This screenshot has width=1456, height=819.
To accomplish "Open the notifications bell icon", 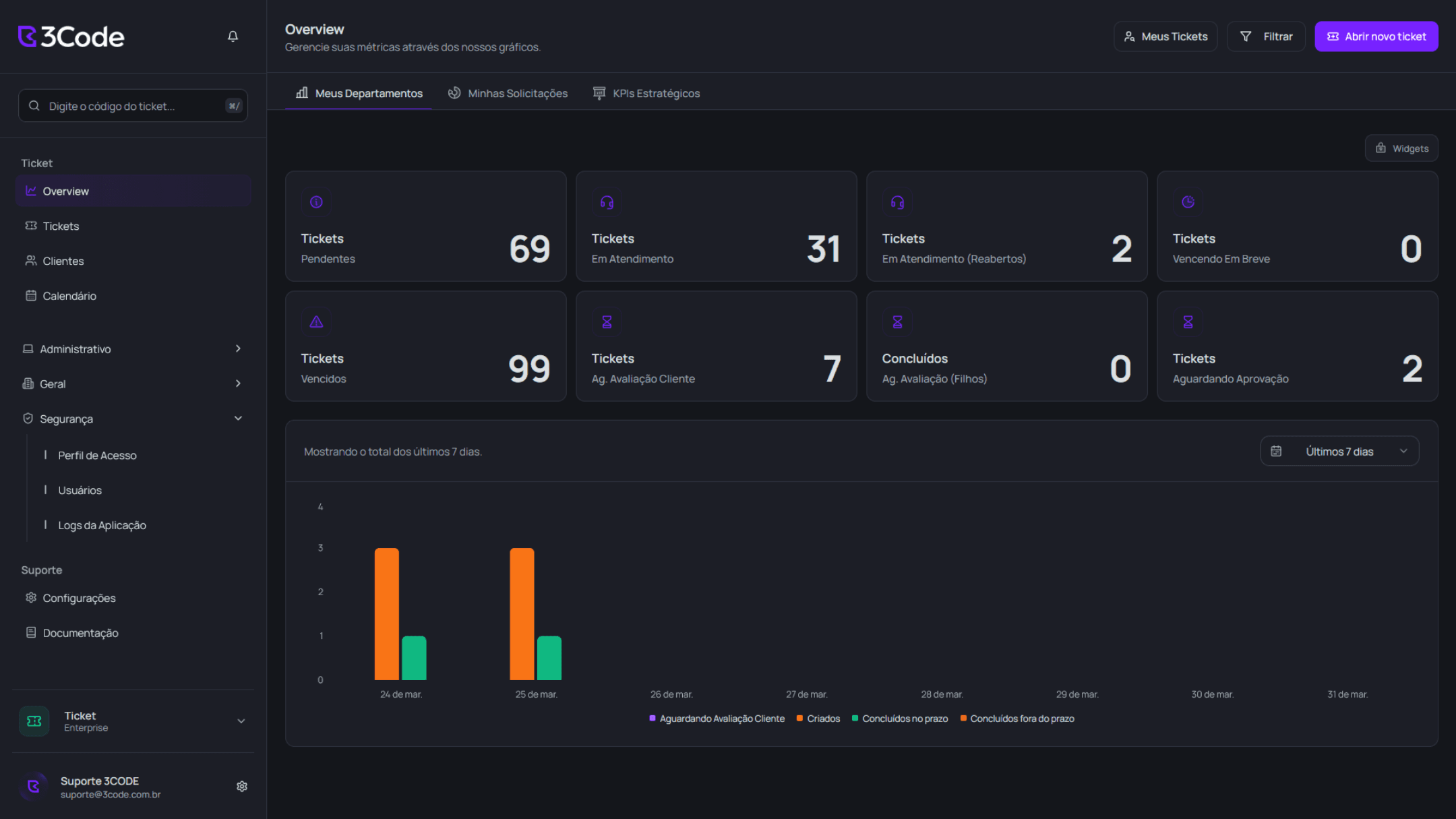I will pos(233,36).
